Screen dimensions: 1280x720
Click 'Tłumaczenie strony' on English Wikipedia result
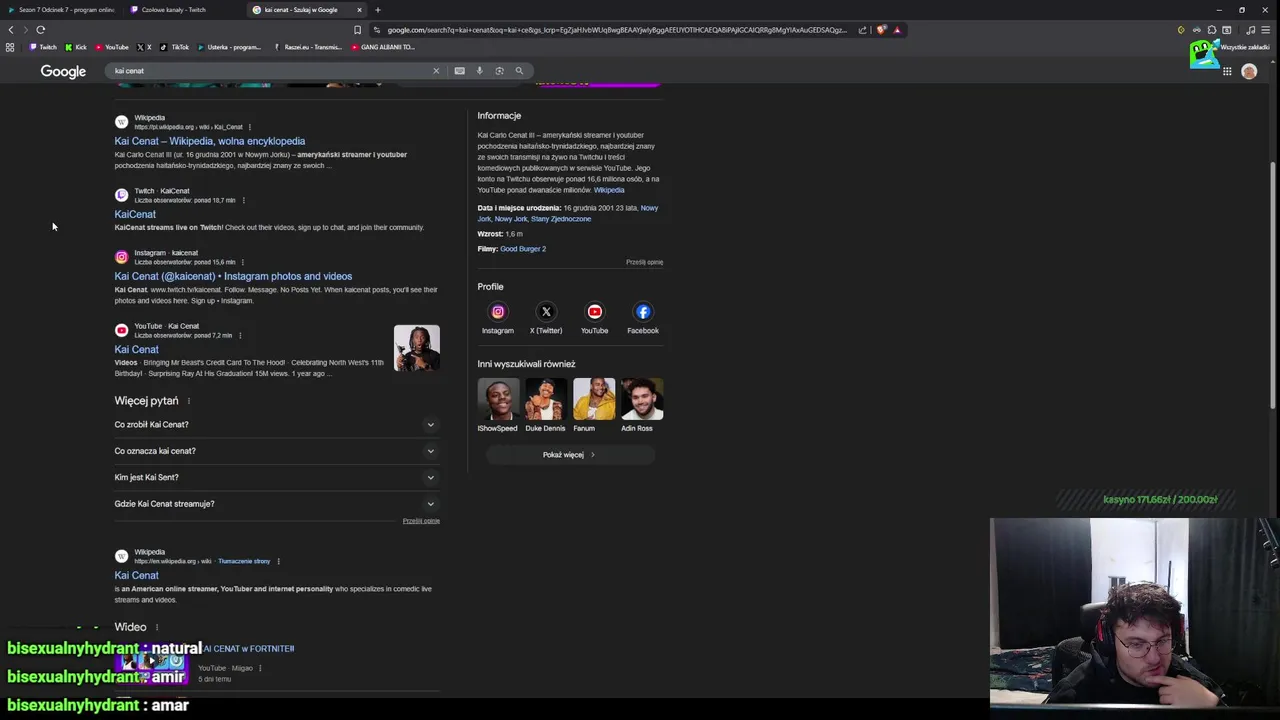coord(244,561)
